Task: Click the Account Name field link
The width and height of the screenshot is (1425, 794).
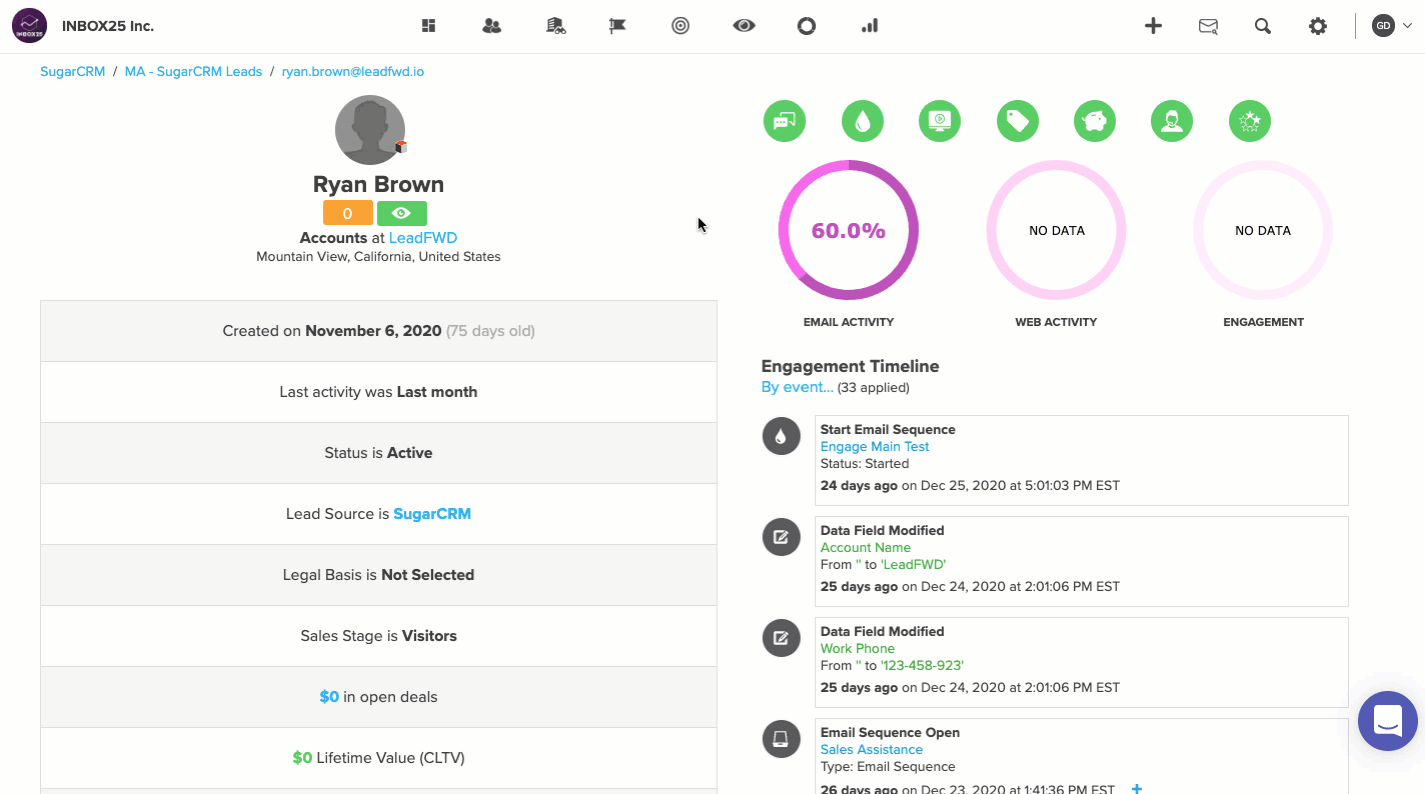Action: (865, 547)
